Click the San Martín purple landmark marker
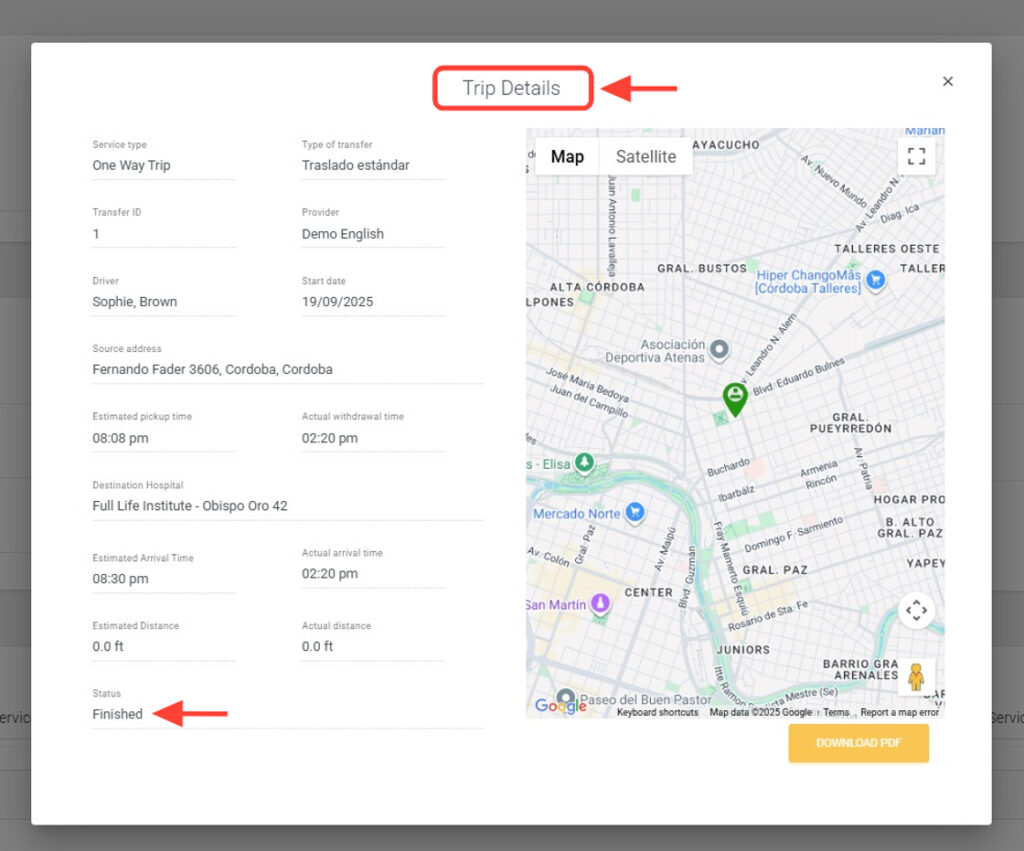 [600, 604]
